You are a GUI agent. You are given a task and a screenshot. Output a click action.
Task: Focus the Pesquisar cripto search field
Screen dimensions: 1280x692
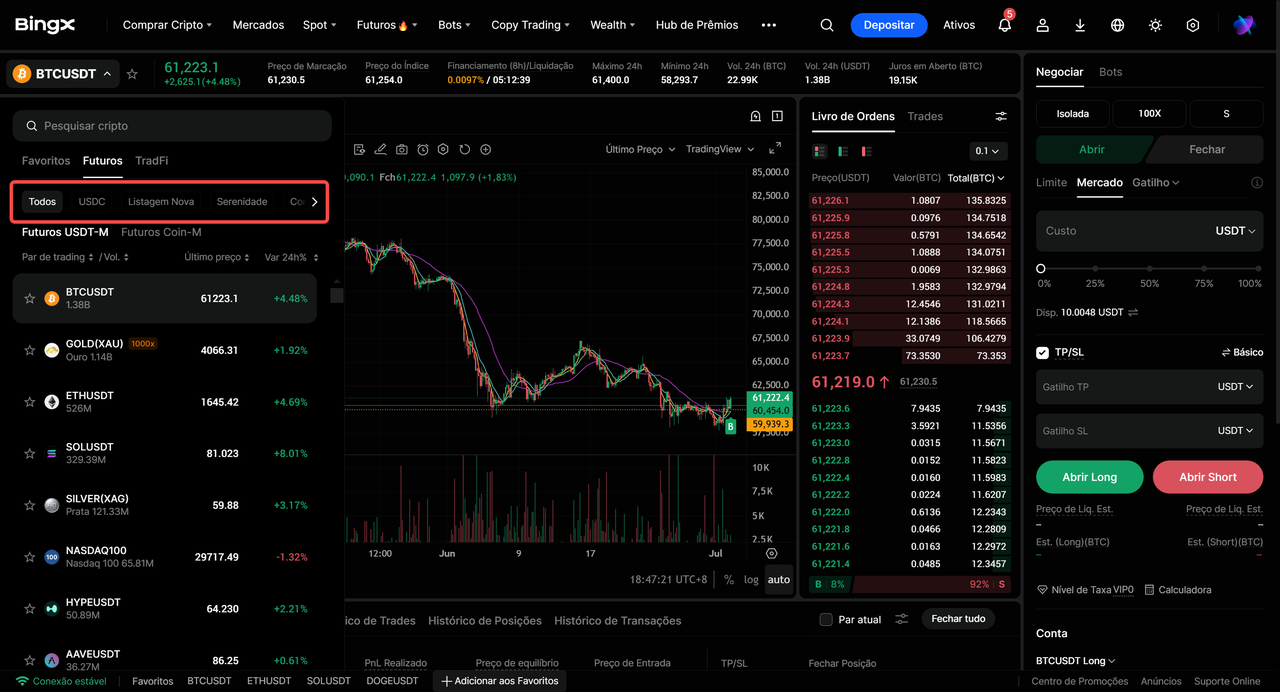click(x=172, y=126)
